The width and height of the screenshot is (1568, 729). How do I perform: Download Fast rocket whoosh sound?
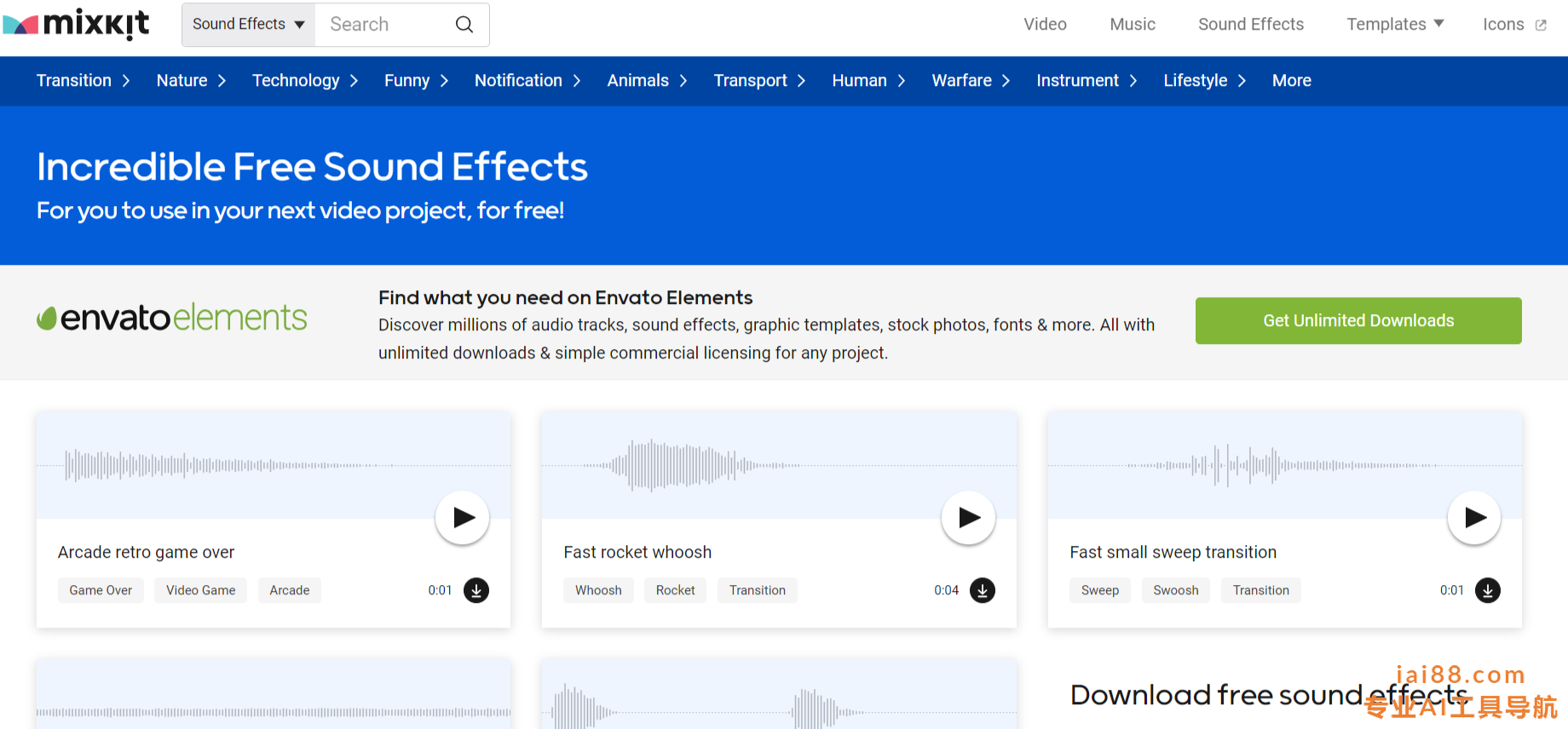pyautogui.click(x=983, y=590)
